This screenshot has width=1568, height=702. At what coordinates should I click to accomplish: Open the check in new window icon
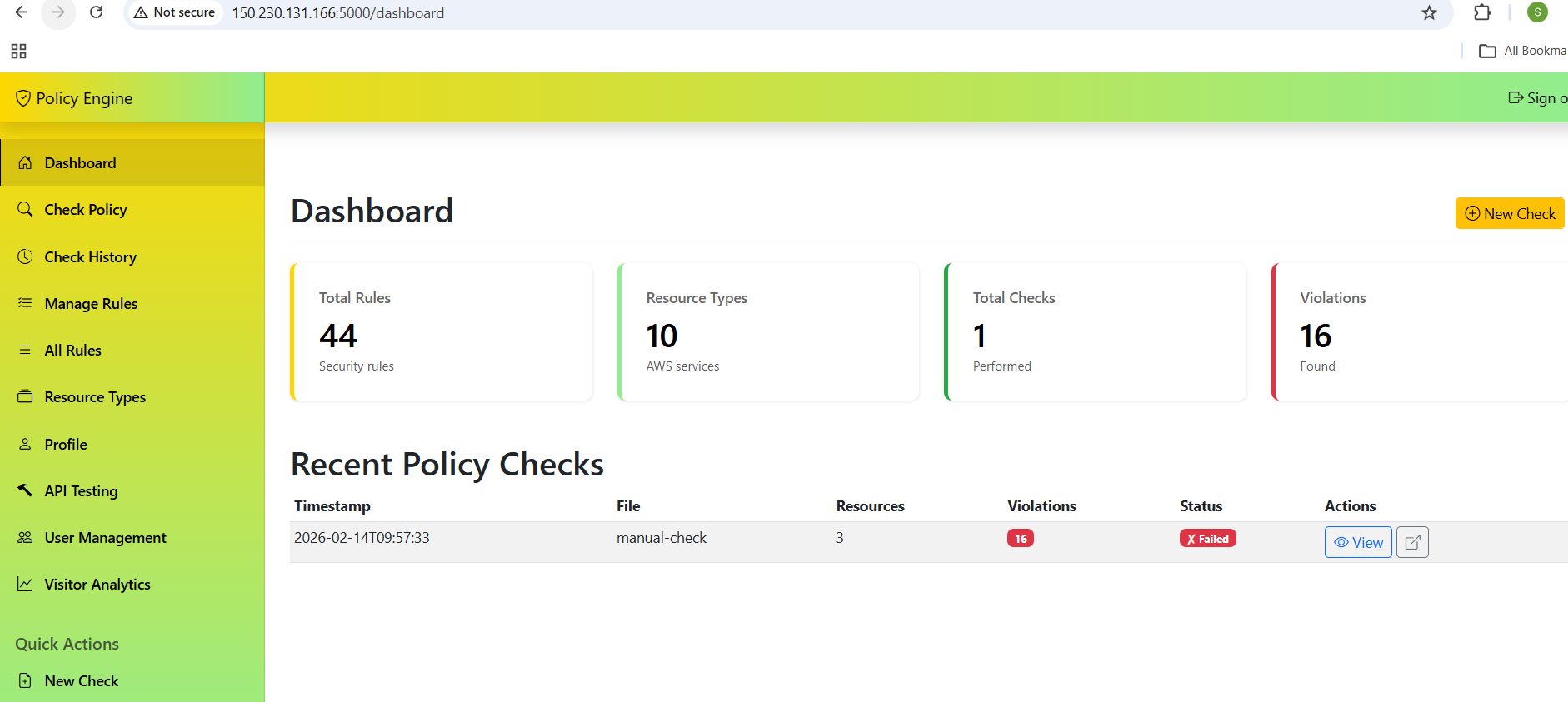click(x=1412, y=542)
